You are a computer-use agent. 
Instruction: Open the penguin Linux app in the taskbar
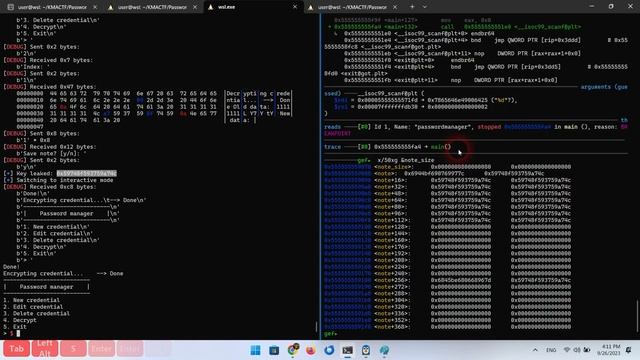click(x=366, y=350)
